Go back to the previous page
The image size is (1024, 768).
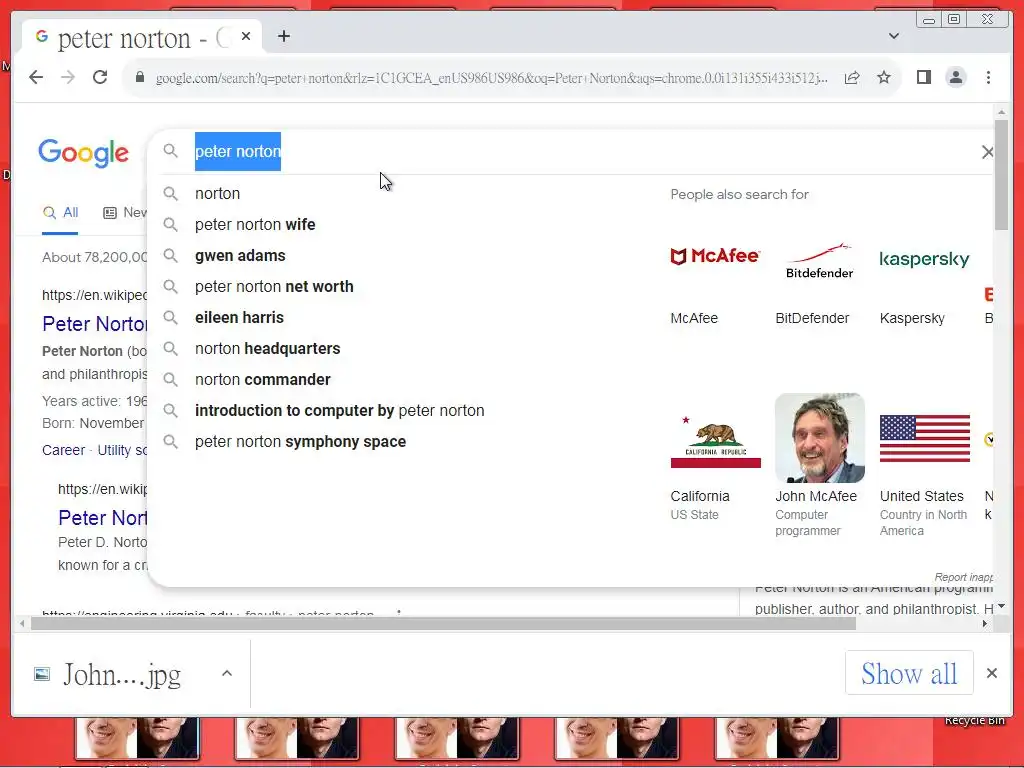36,78
